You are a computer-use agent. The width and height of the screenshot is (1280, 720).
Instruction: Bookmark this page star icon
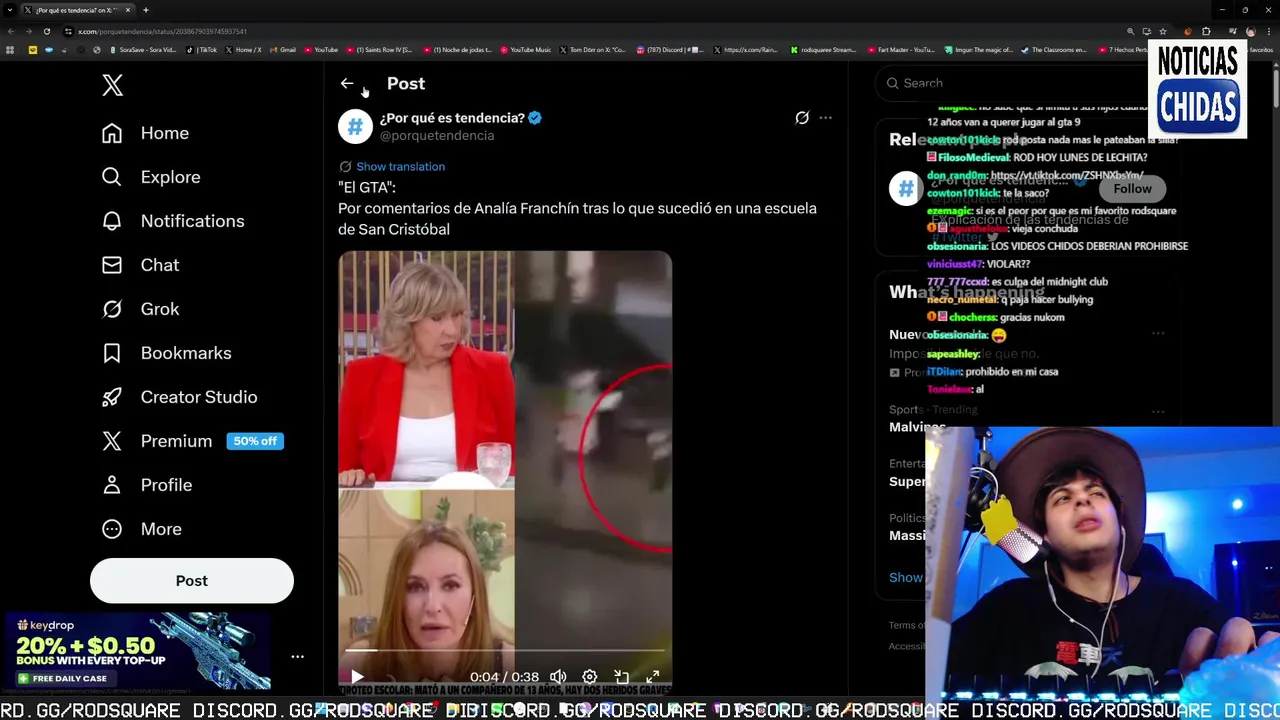tap(1162, 31)
